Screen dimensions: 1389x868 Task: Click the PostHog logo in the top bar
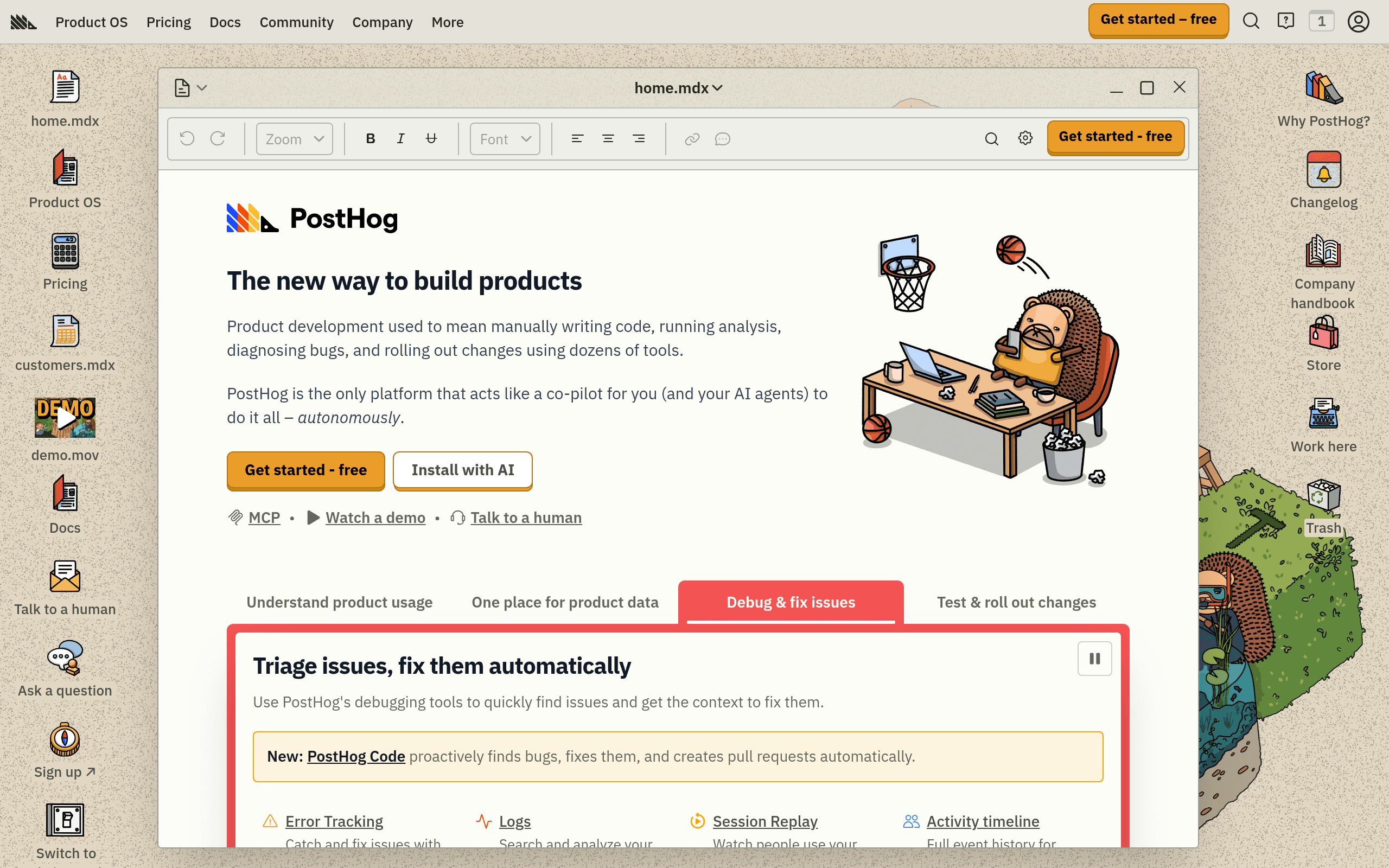point(23,22)
